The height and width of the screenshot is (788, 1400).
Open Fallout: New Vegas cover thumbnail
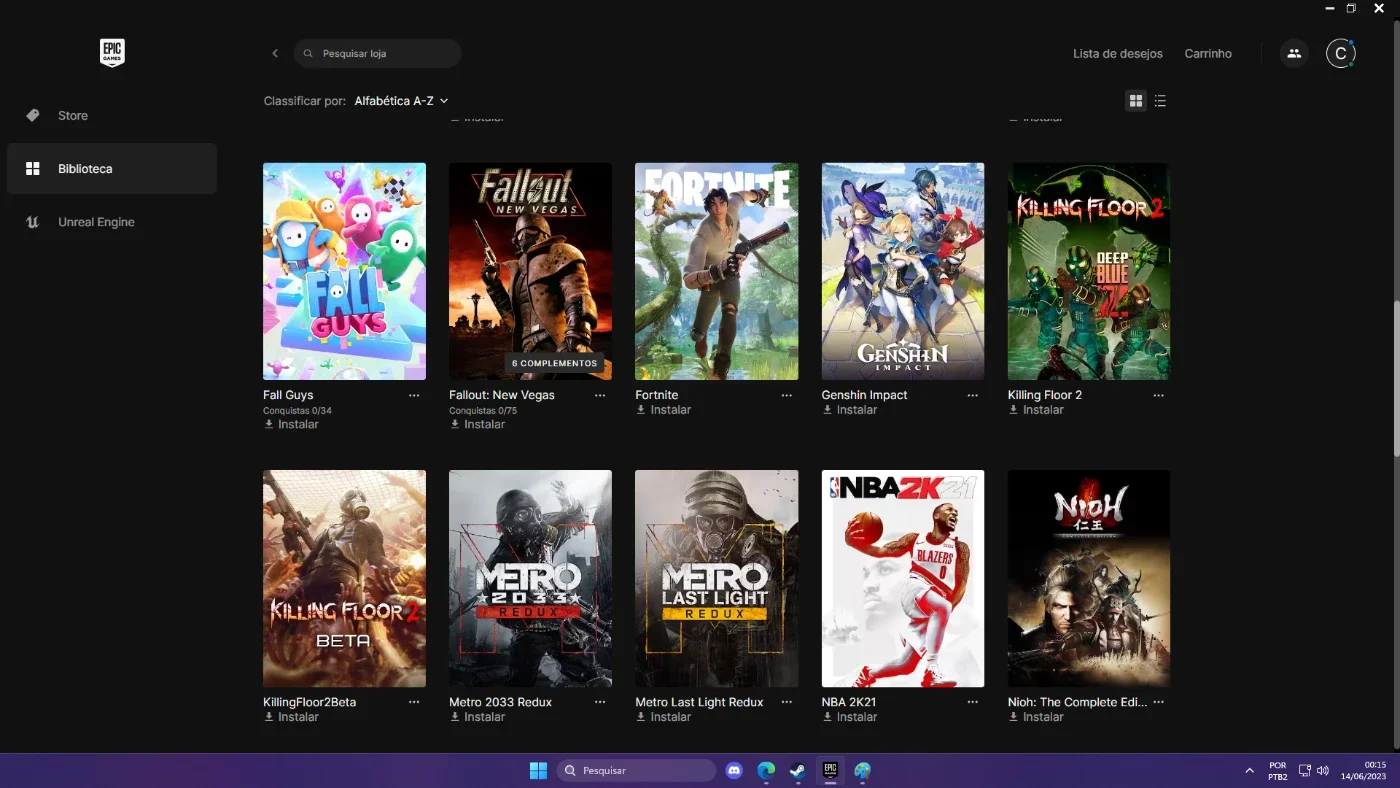[530, 271]
